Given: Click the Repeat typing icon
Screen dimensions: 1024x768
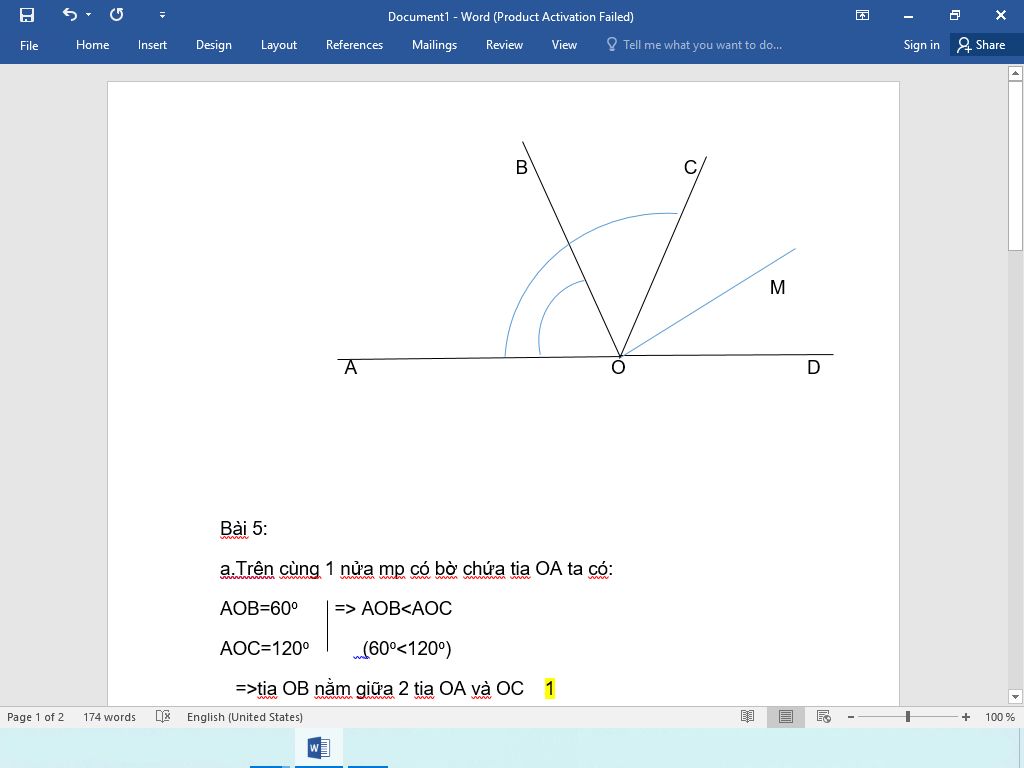Looking at the screenshot, I should pyautogui.click(x=117, y=14).
